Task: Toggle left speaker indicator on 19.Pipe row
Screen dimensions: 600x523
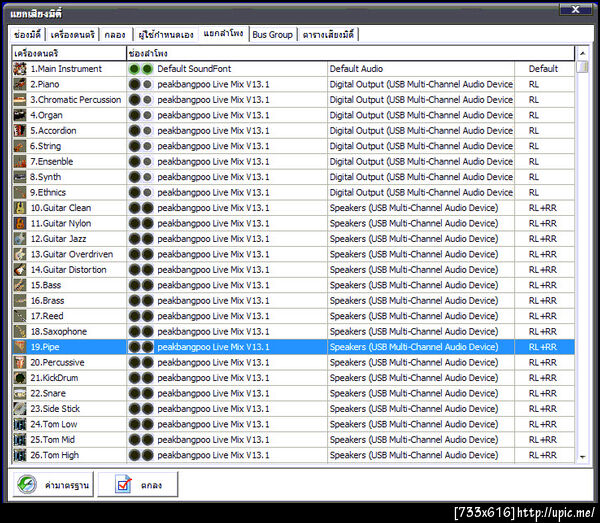Action: [134, 347]
